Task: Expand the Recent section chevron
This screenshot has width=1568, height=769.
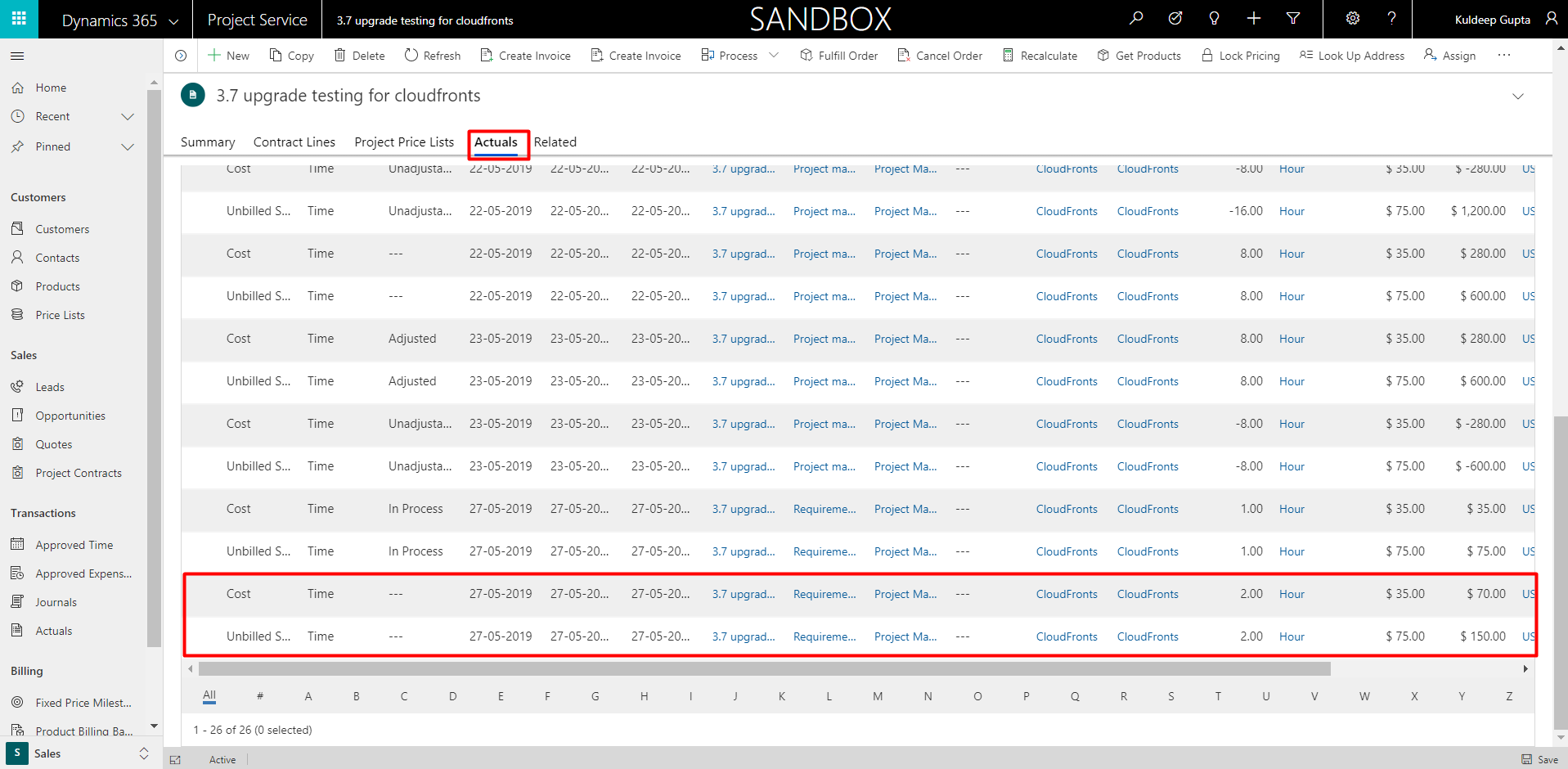Action: coord(128,117)
